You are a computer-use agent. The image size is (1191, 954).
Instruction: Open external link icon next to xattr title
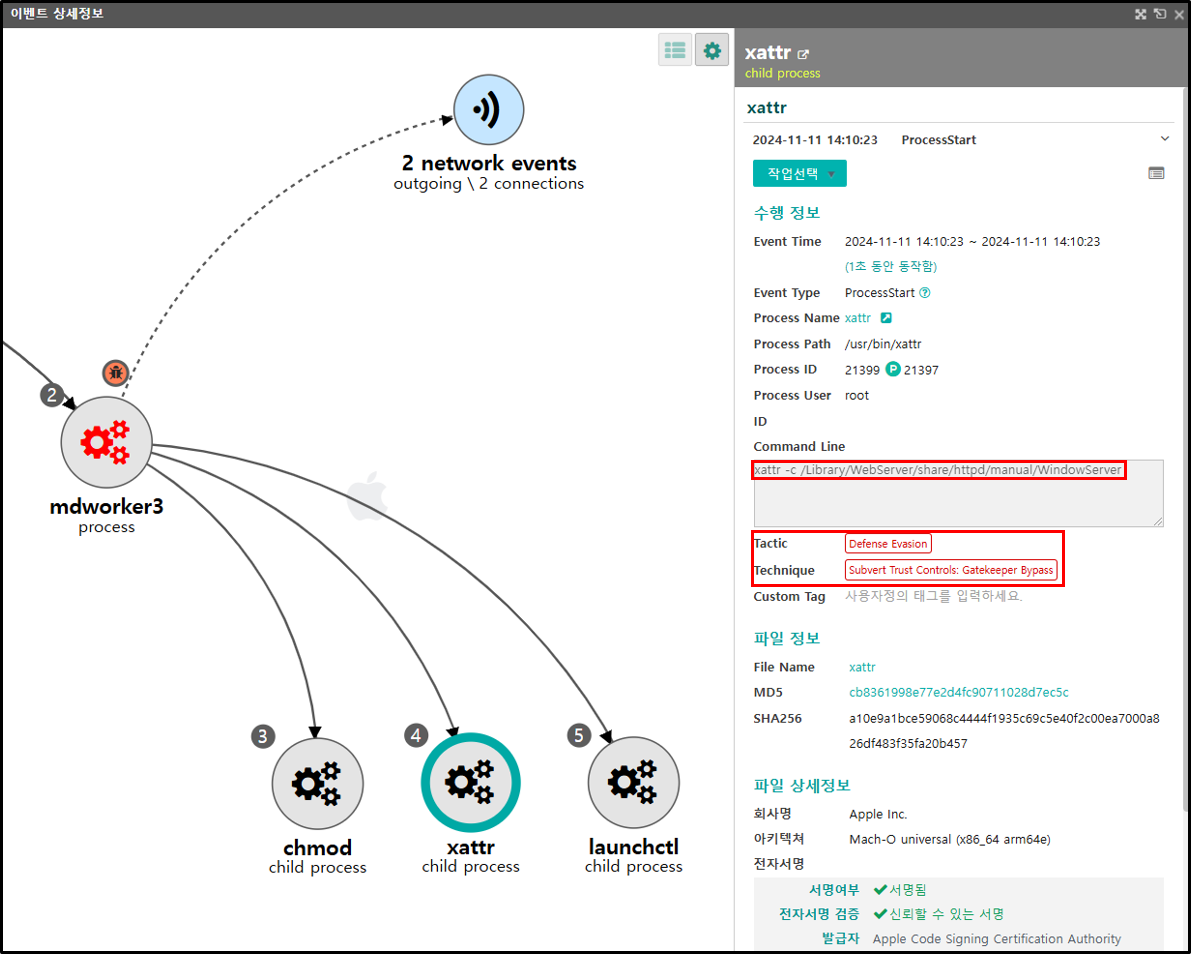coord(804,54)
